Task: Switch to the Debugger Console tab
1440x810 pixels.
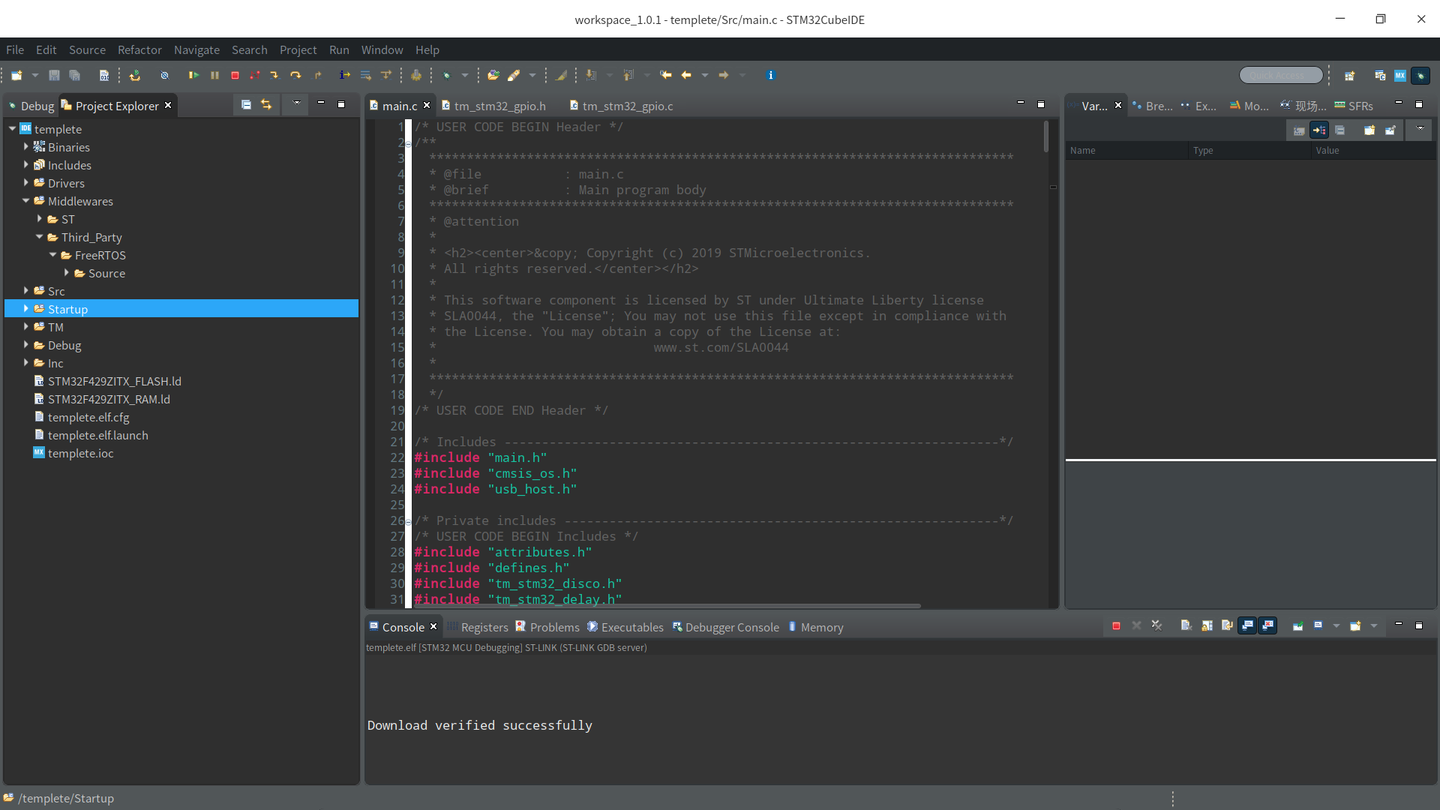Action: [x=731, y=627]
